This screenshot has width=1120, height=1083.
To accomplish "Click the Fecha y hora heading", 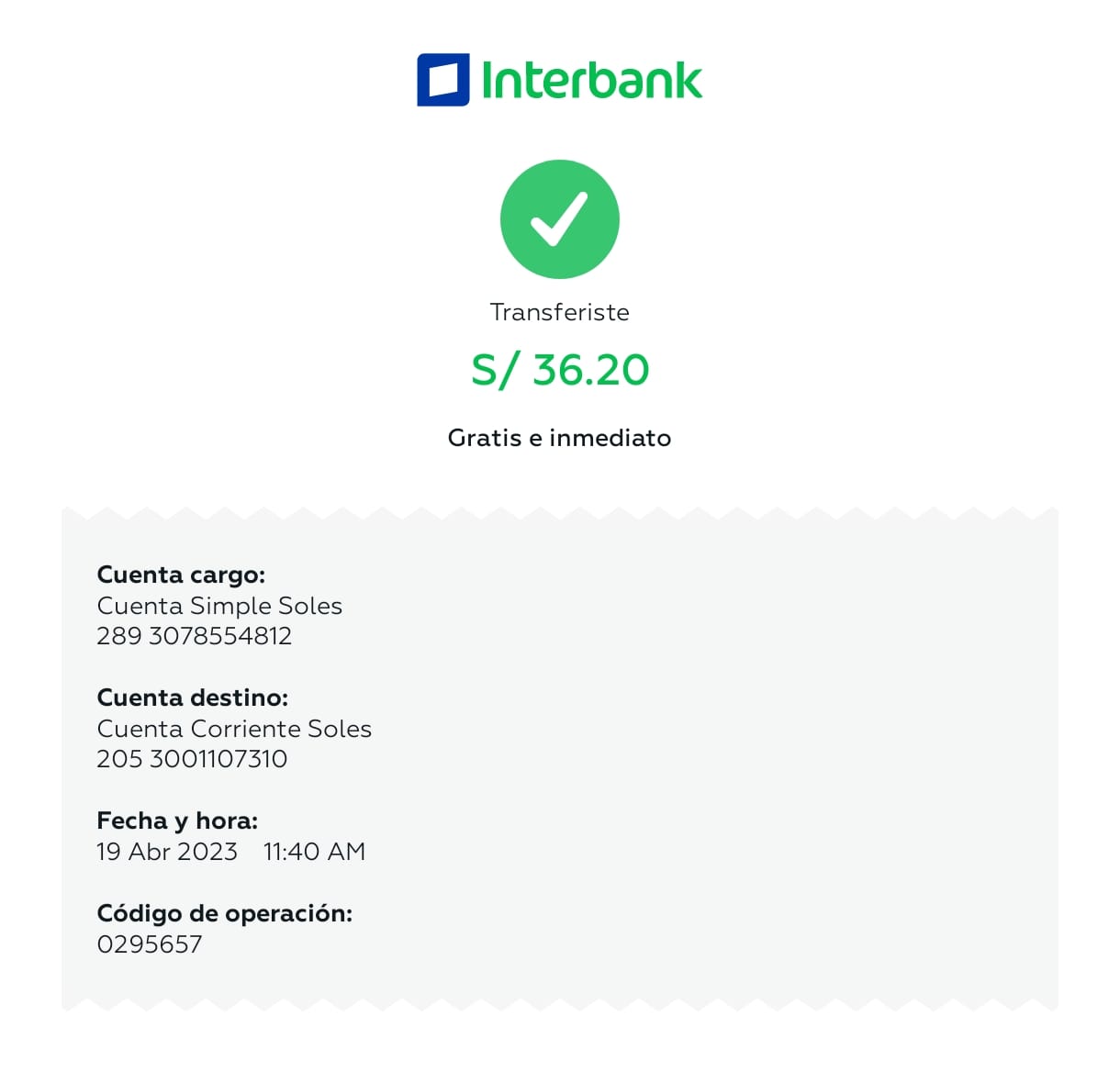I will pos(177,821).
